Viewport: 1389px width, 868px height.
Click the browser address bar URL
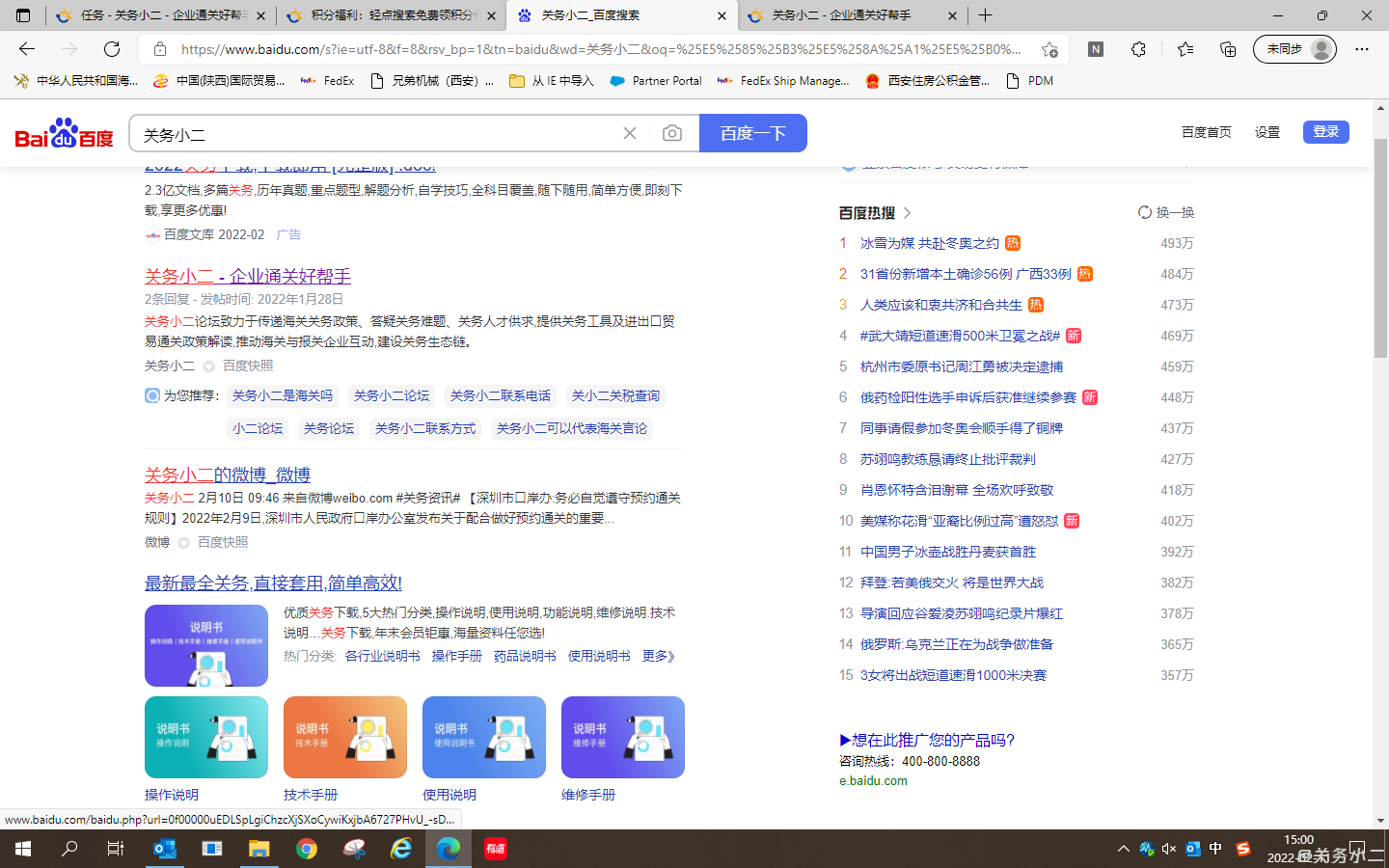(600, 49)
